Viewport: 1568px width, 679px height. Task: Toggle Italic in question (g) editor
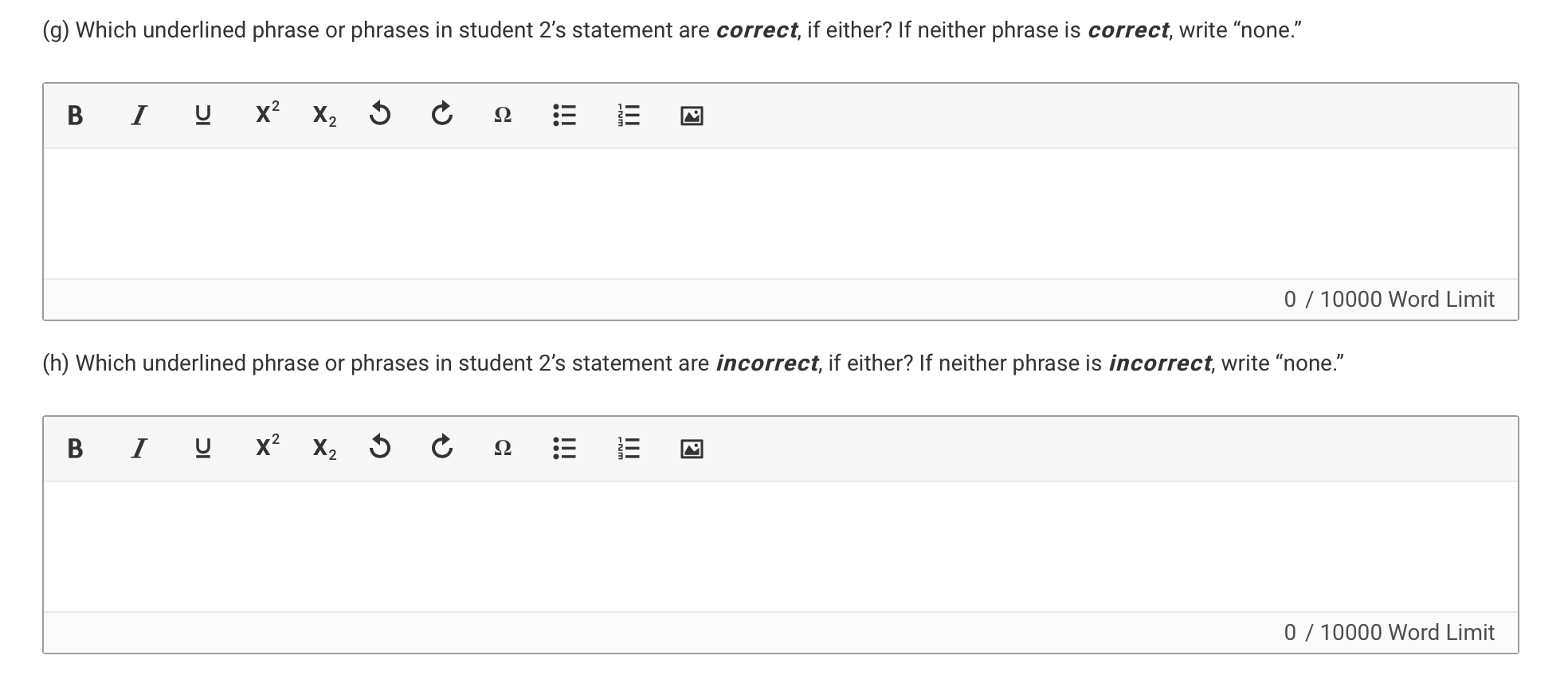[x=139, y=116]
